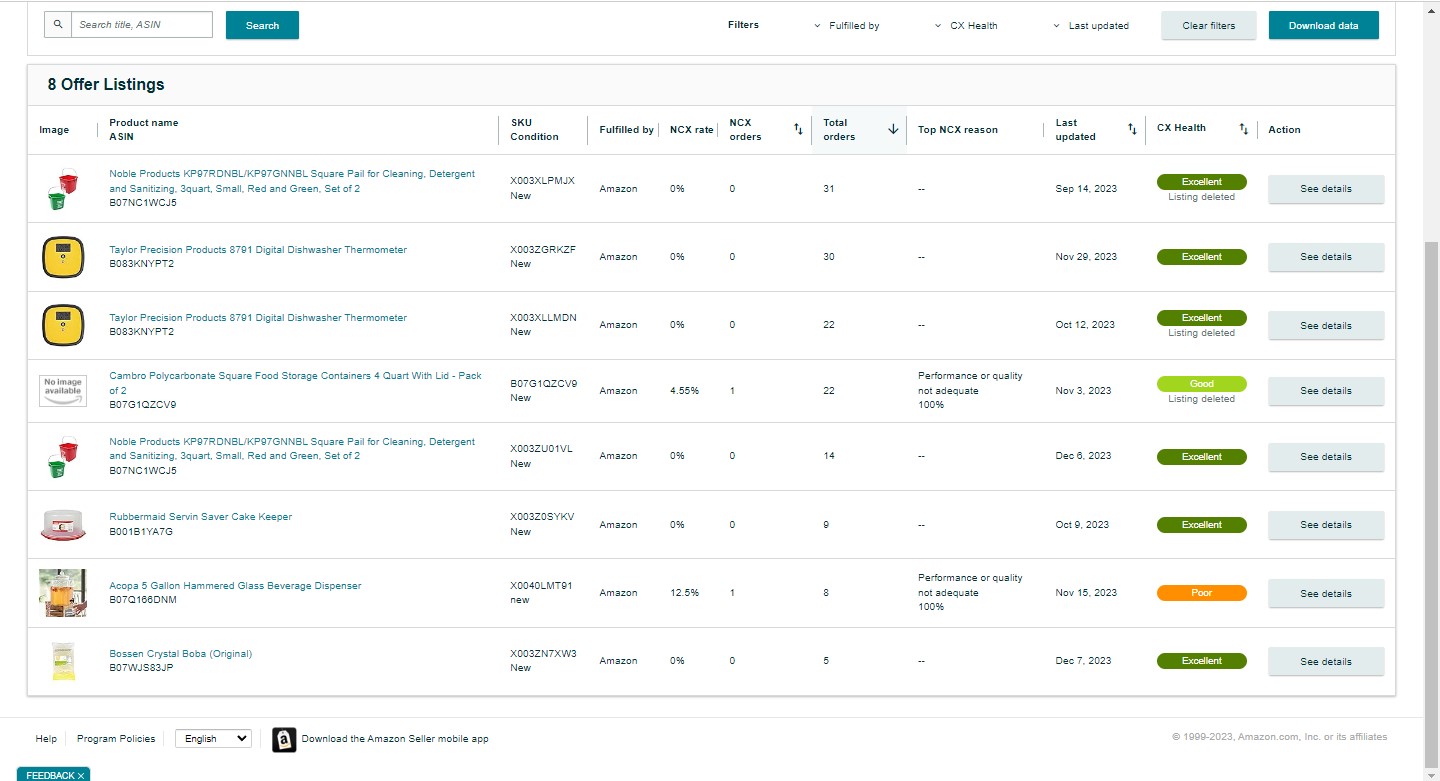Click the cake keeper thumbnail
Viewport: 1440px width, 781px height.
(63, 525)
